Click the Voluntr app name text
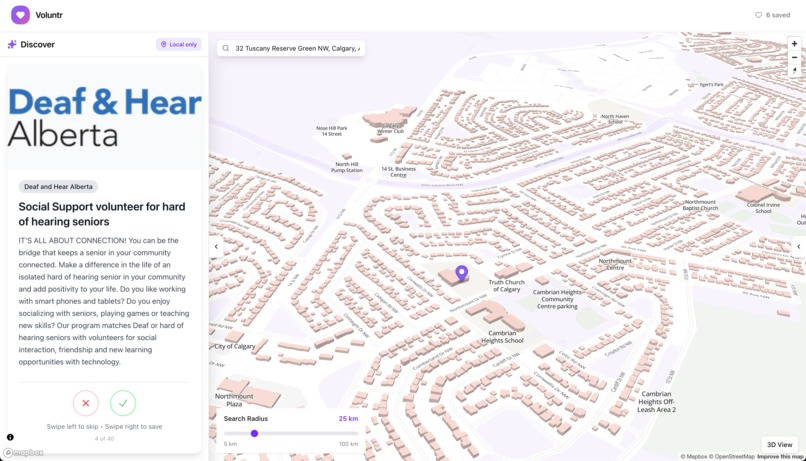This screenshot has height=461, width=806. tap(49, 15)
